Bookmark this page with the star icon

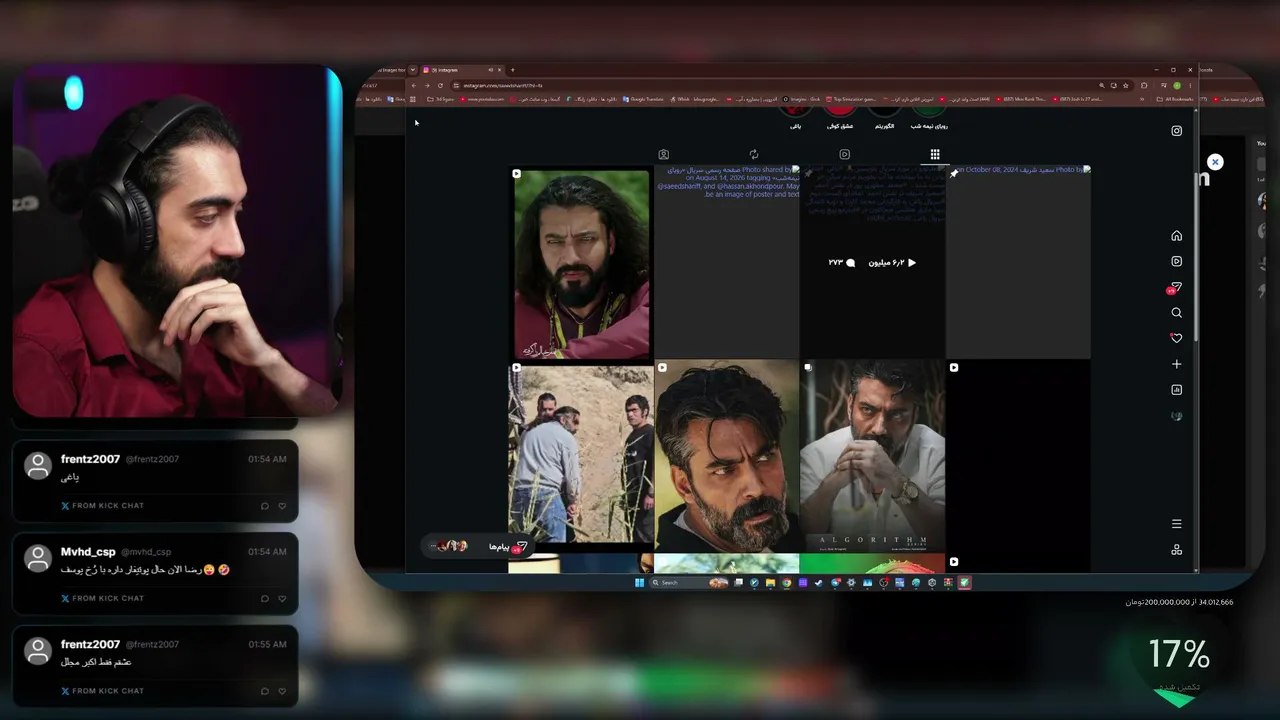[x=1125, y=85]
